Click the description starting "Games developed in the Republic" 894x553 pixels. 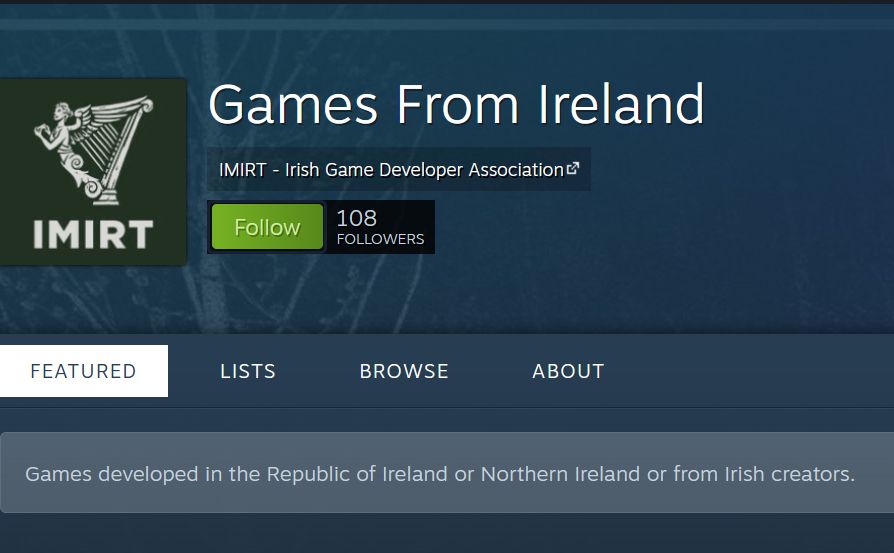[440, 474]
